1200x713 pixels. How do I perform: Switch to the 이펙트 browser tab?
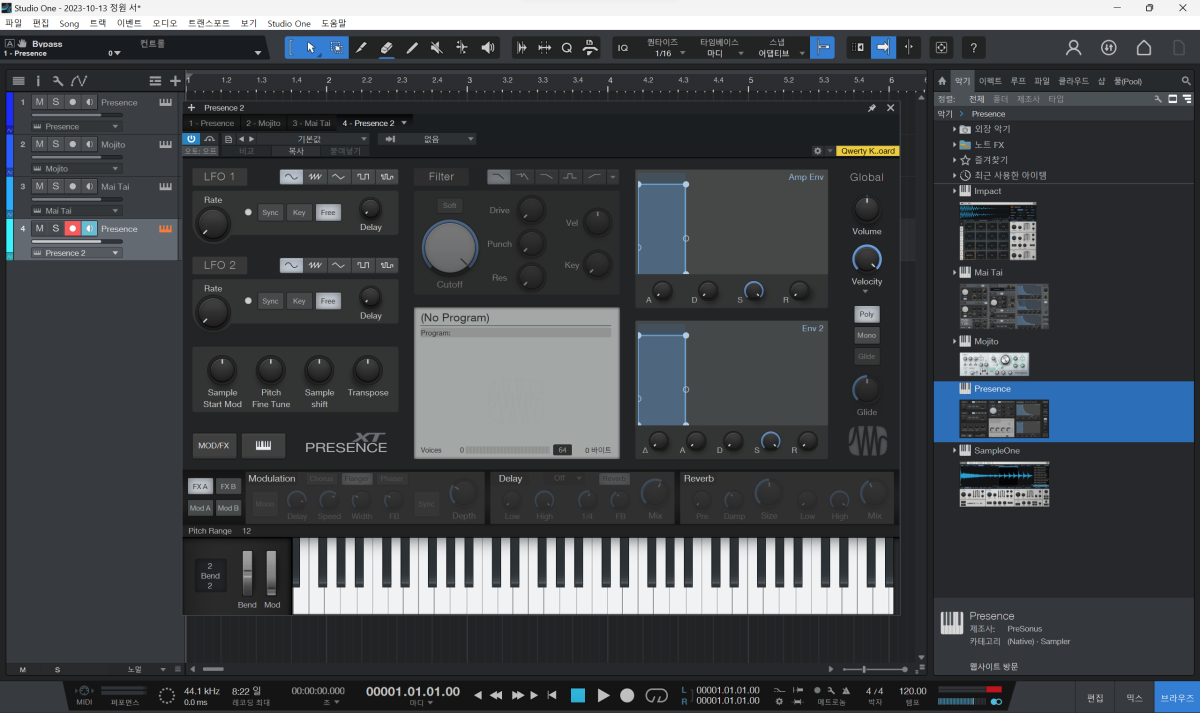click(990, 81)
